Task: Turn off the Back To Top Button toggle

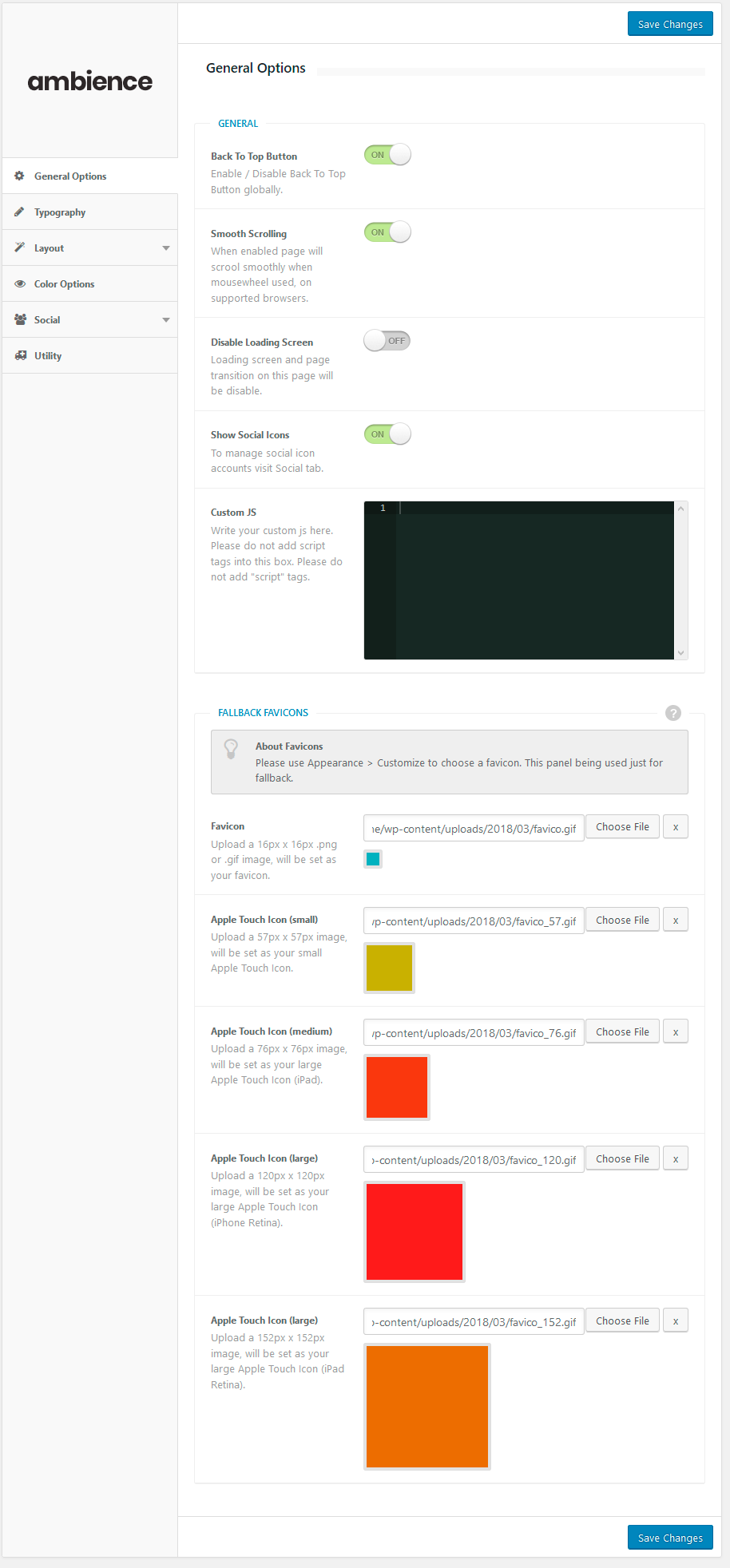Action: tap(387, 155)
